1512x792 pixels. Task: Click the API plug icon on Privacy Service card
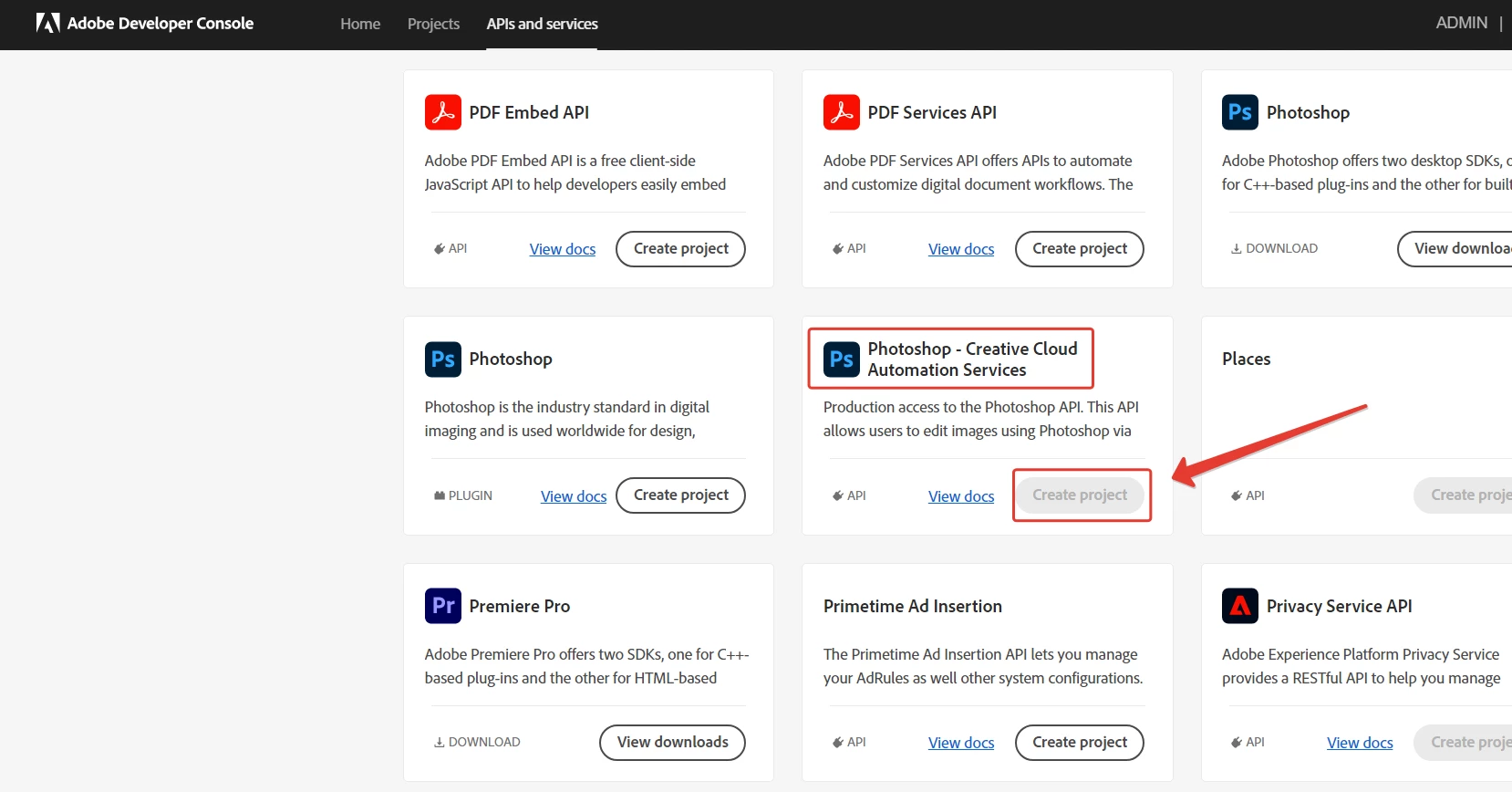tap(1237, 742)
